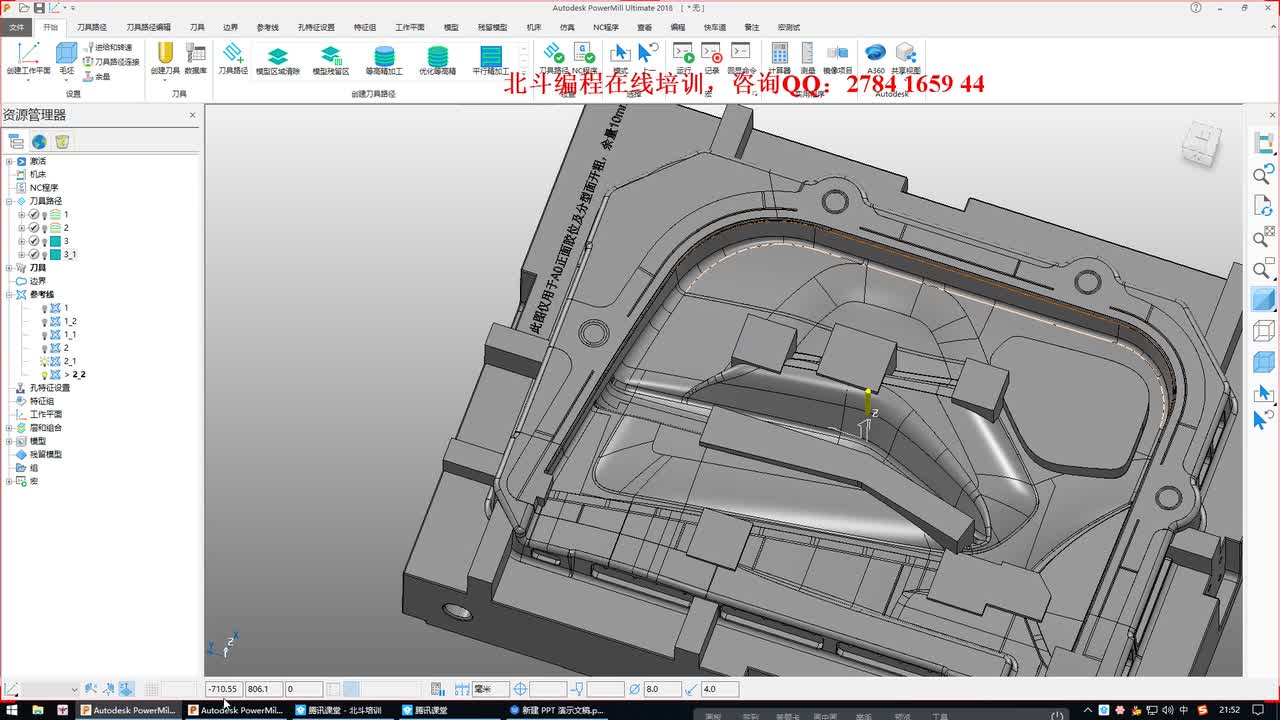Viewport: 1280px width, 720px height.
Task: Toggle shaded view on right toolbar
Action: point(1264,299)
